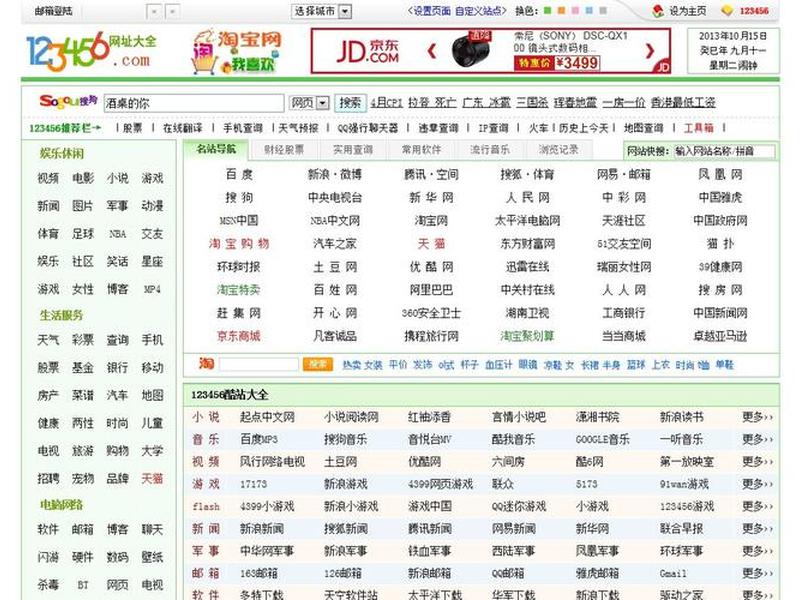Open the 新浪·微博 link

(x=335, y=174)
